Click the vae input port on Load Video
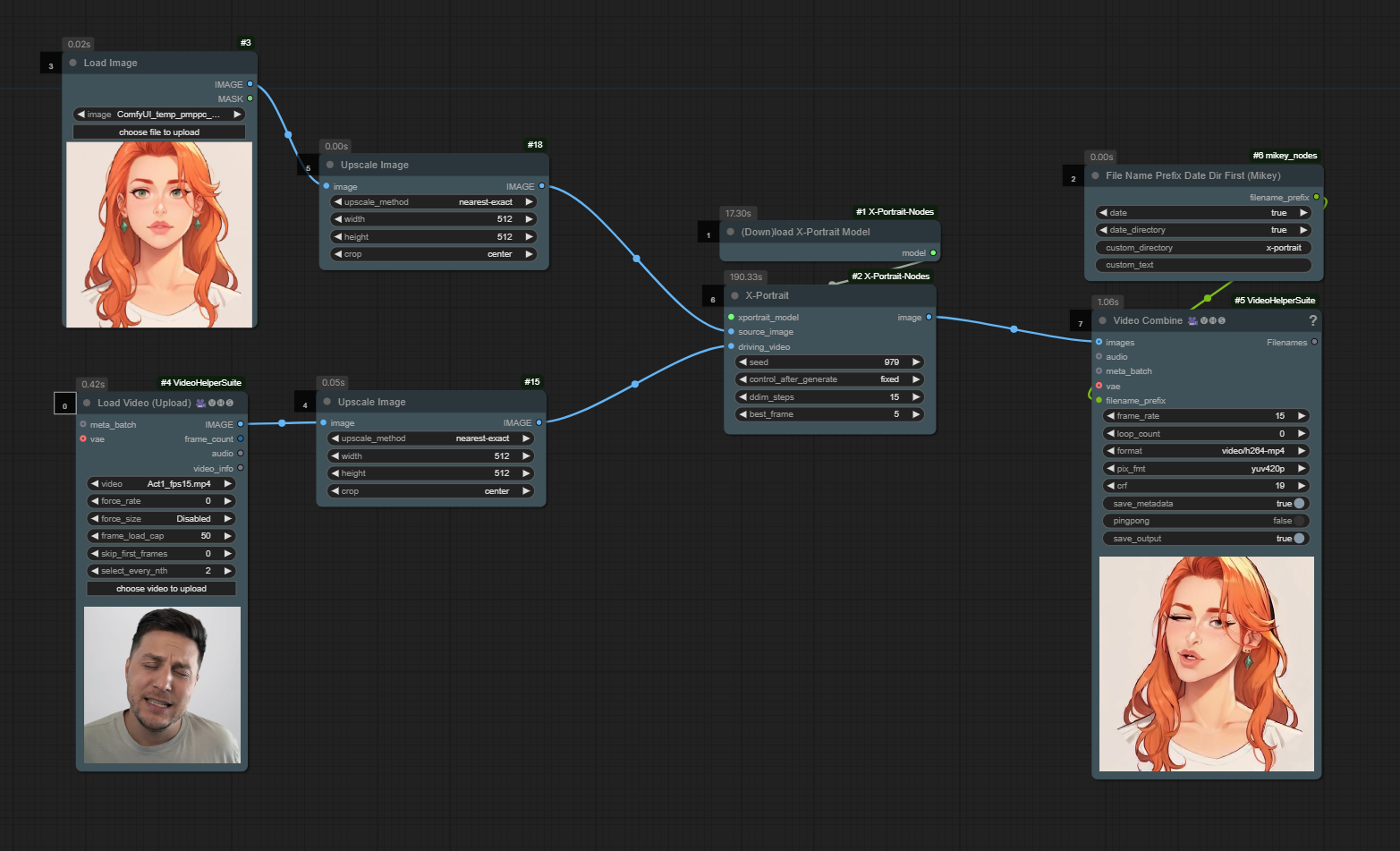 [83, 438]
